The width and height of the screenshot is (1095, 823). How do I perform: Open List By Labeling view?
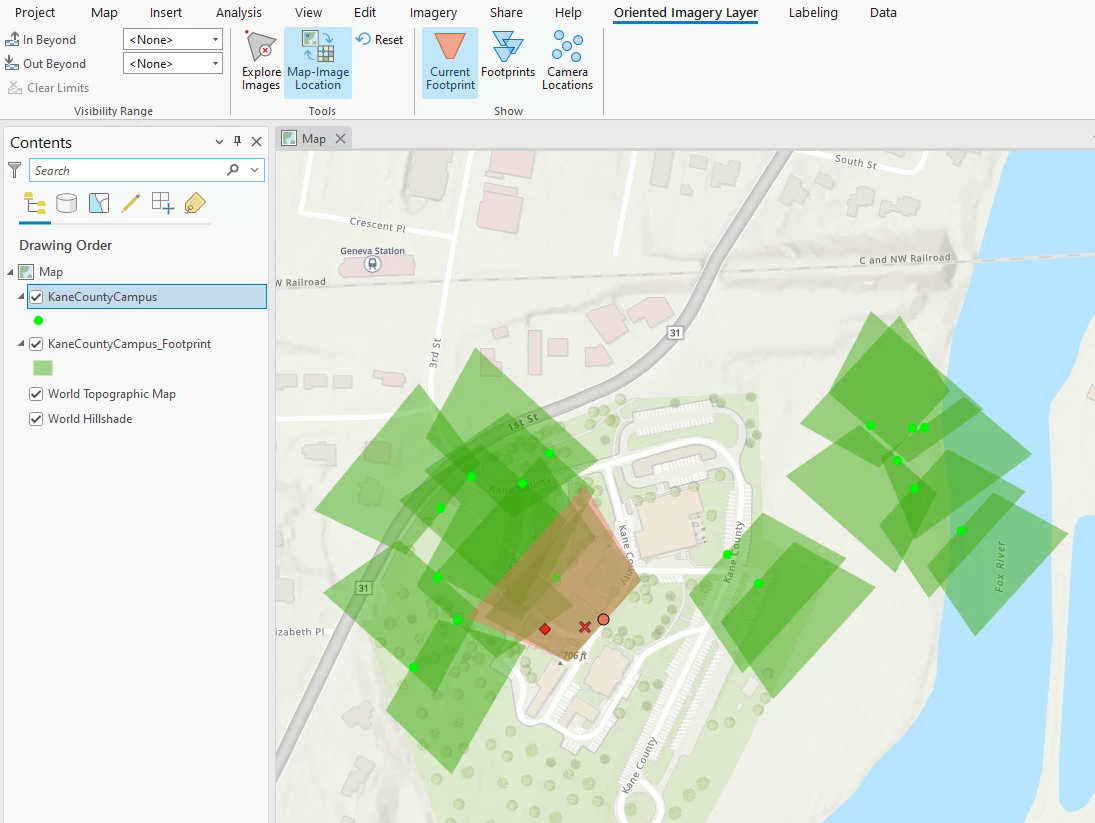[195, 203]
